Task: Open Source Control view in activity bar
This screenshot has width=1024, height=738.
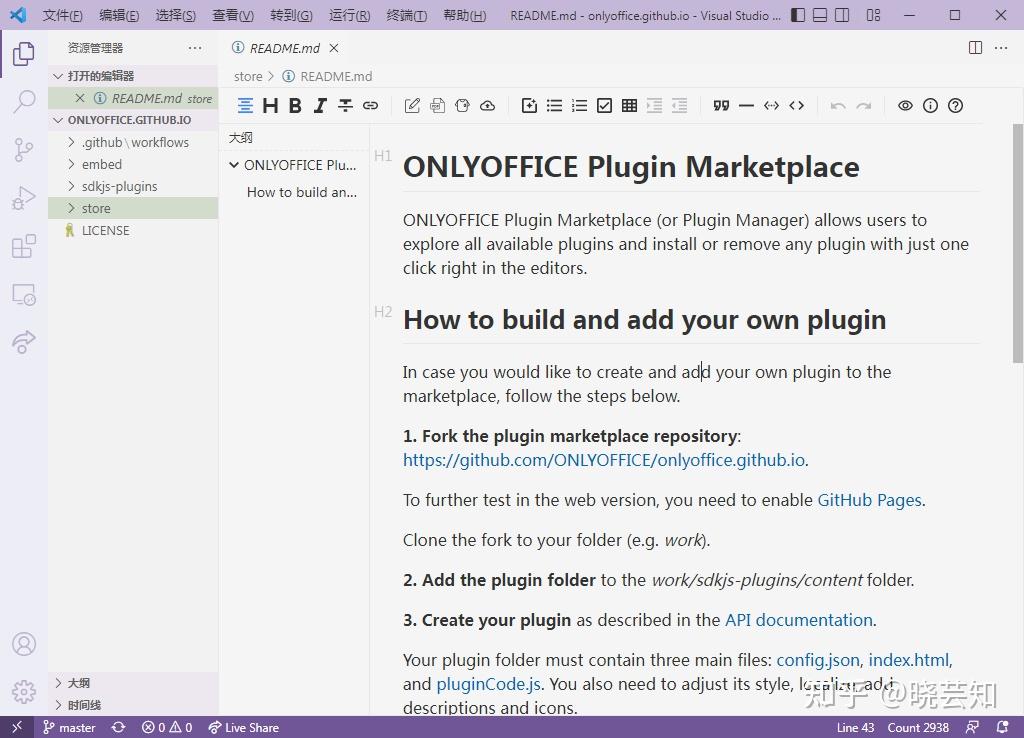Action: click(x=24, y=150)
